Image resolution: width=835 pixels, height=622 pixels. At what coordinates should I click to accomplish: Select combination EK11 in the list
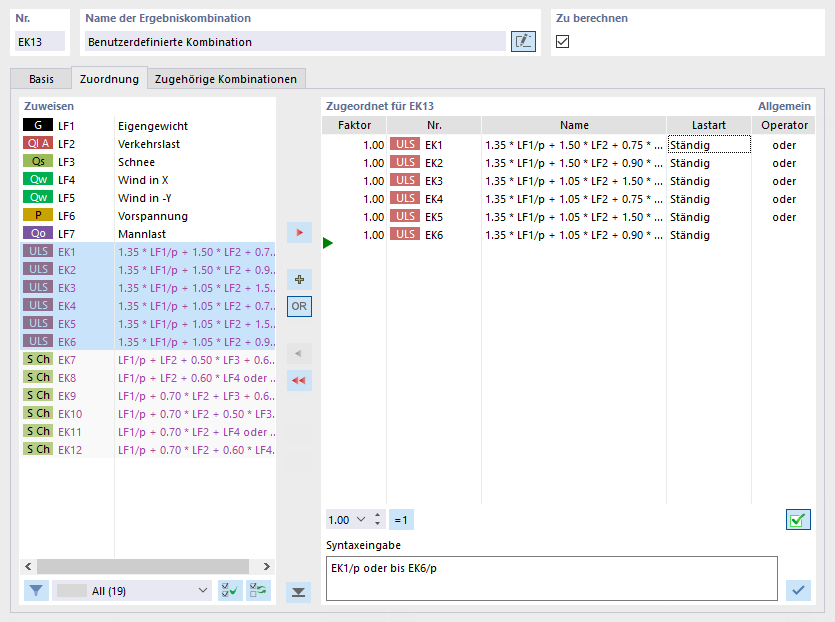point(148,432)
